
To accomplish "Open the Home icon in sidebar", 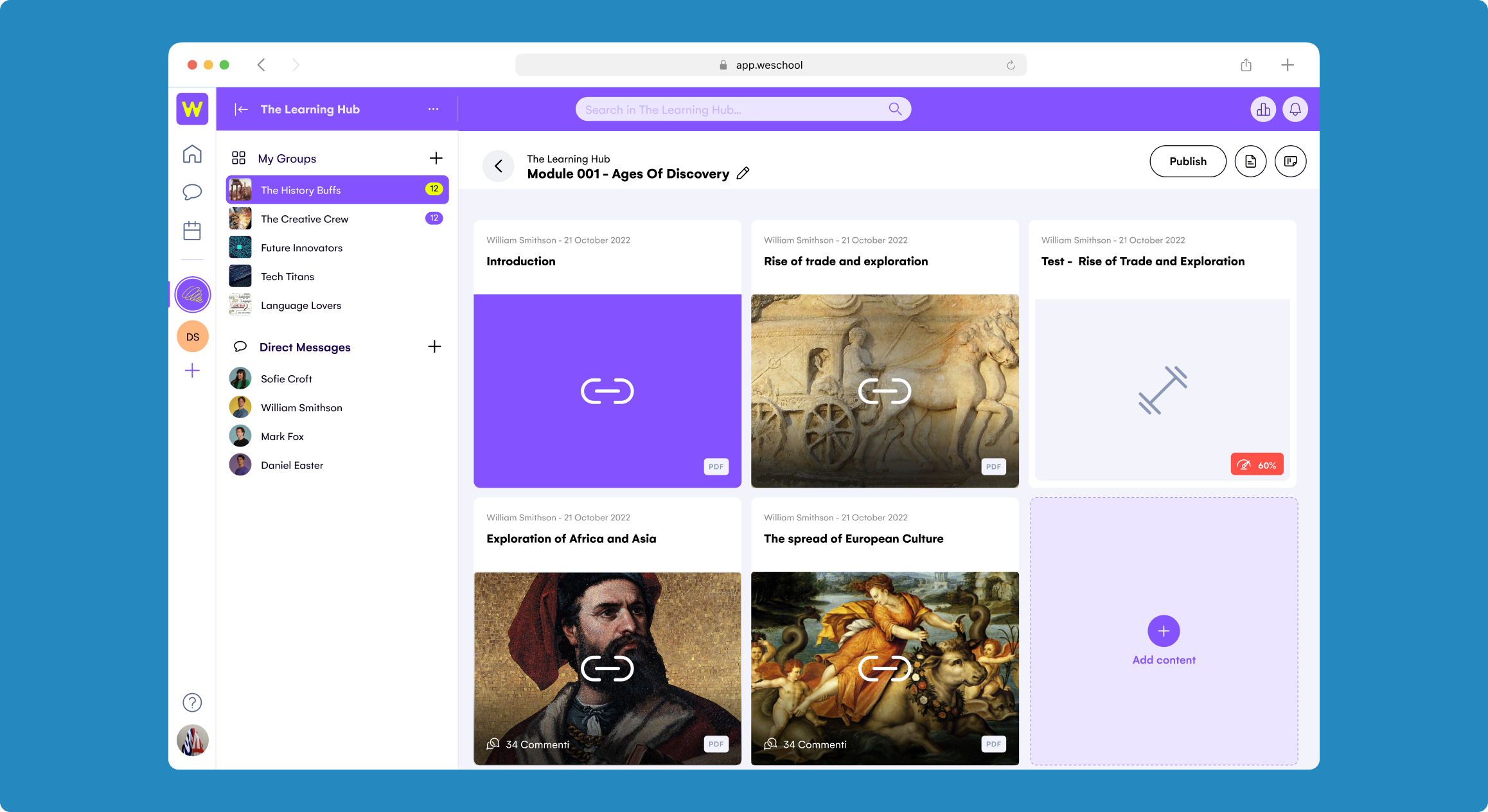I will click(192, 154).
